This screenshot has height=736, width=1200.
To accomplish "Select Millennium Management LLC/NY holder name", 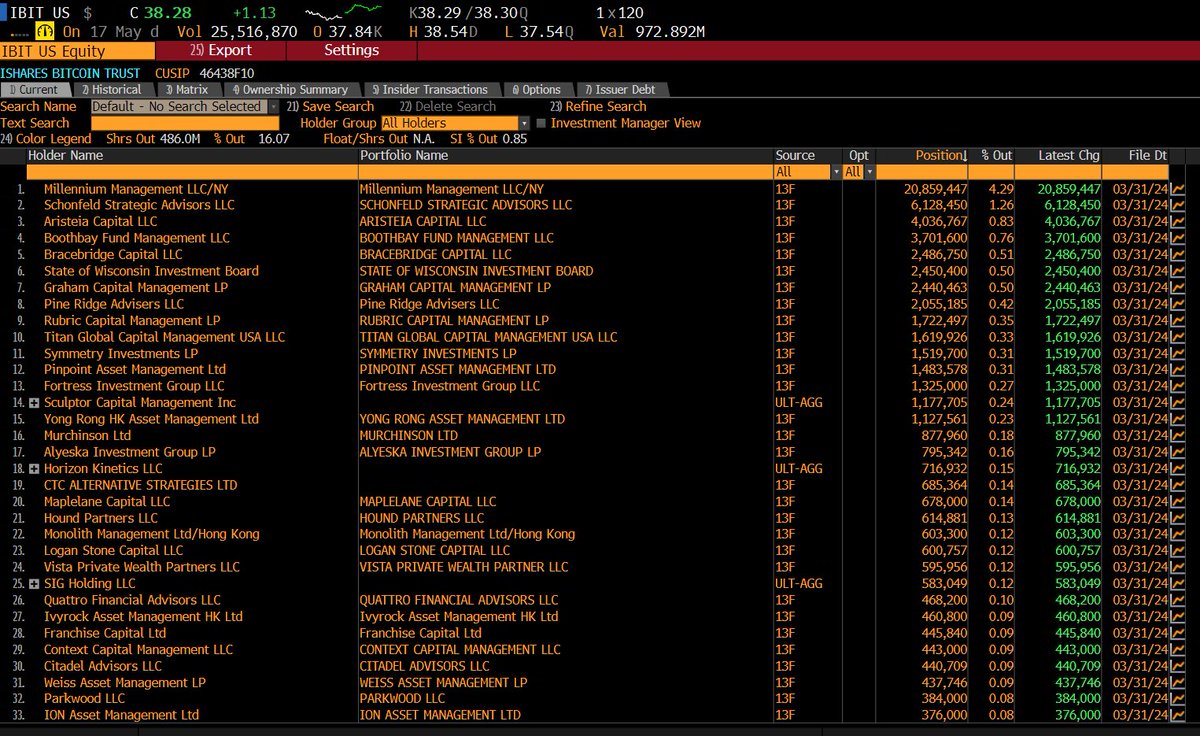I will tap(136, 189).
